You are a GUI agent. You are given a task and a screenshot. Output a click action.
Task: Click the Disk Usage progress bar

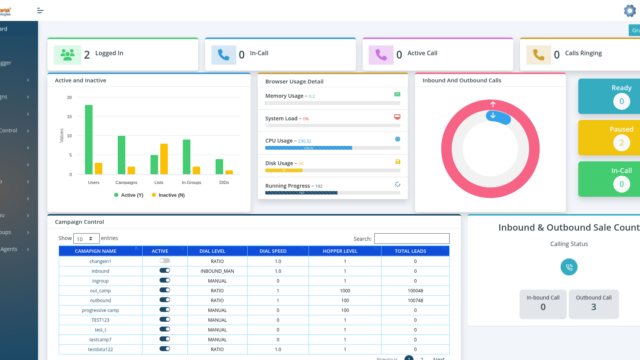click(x=333, y=170)
